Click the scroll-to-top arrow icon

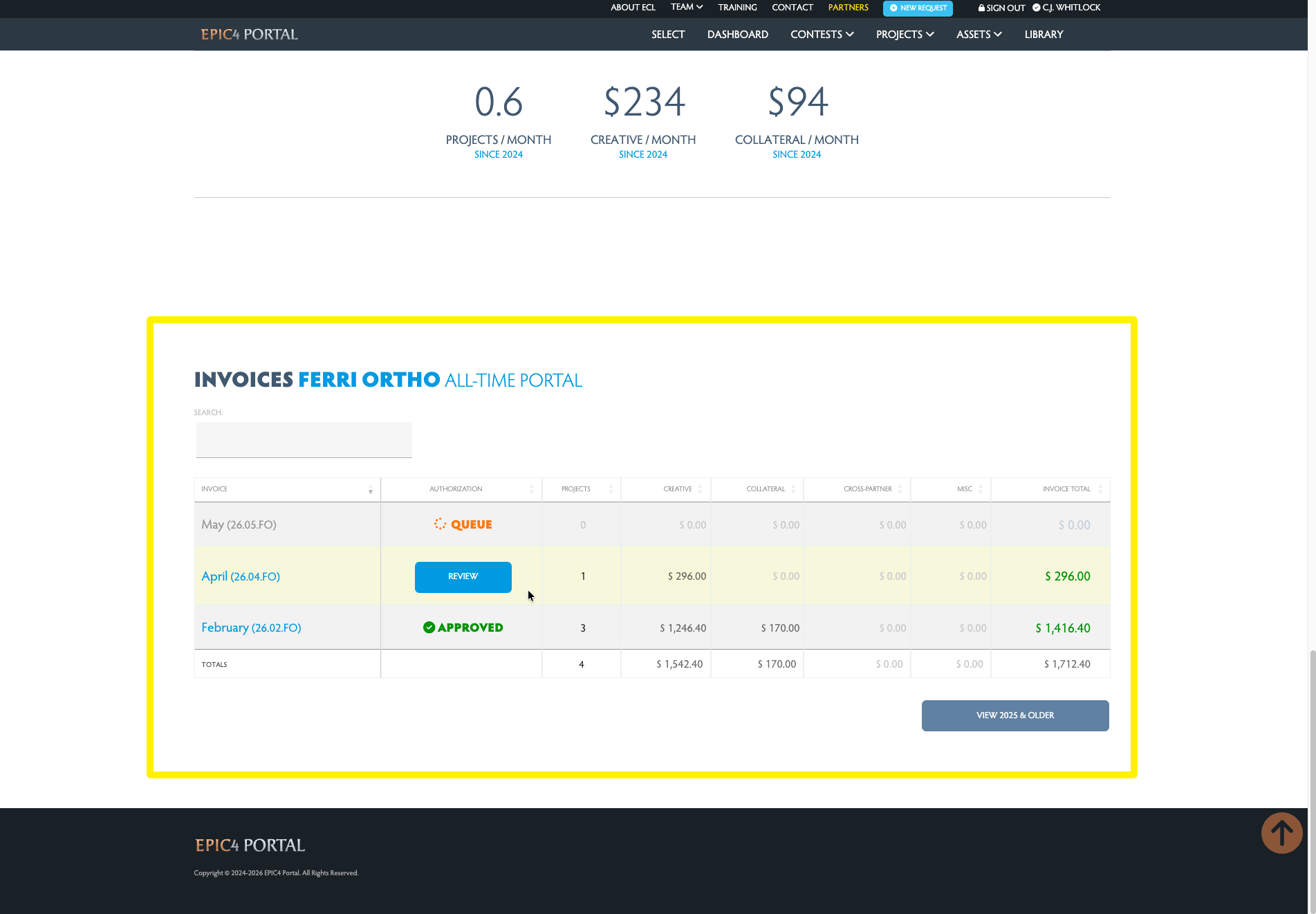tap(1281, 833)
